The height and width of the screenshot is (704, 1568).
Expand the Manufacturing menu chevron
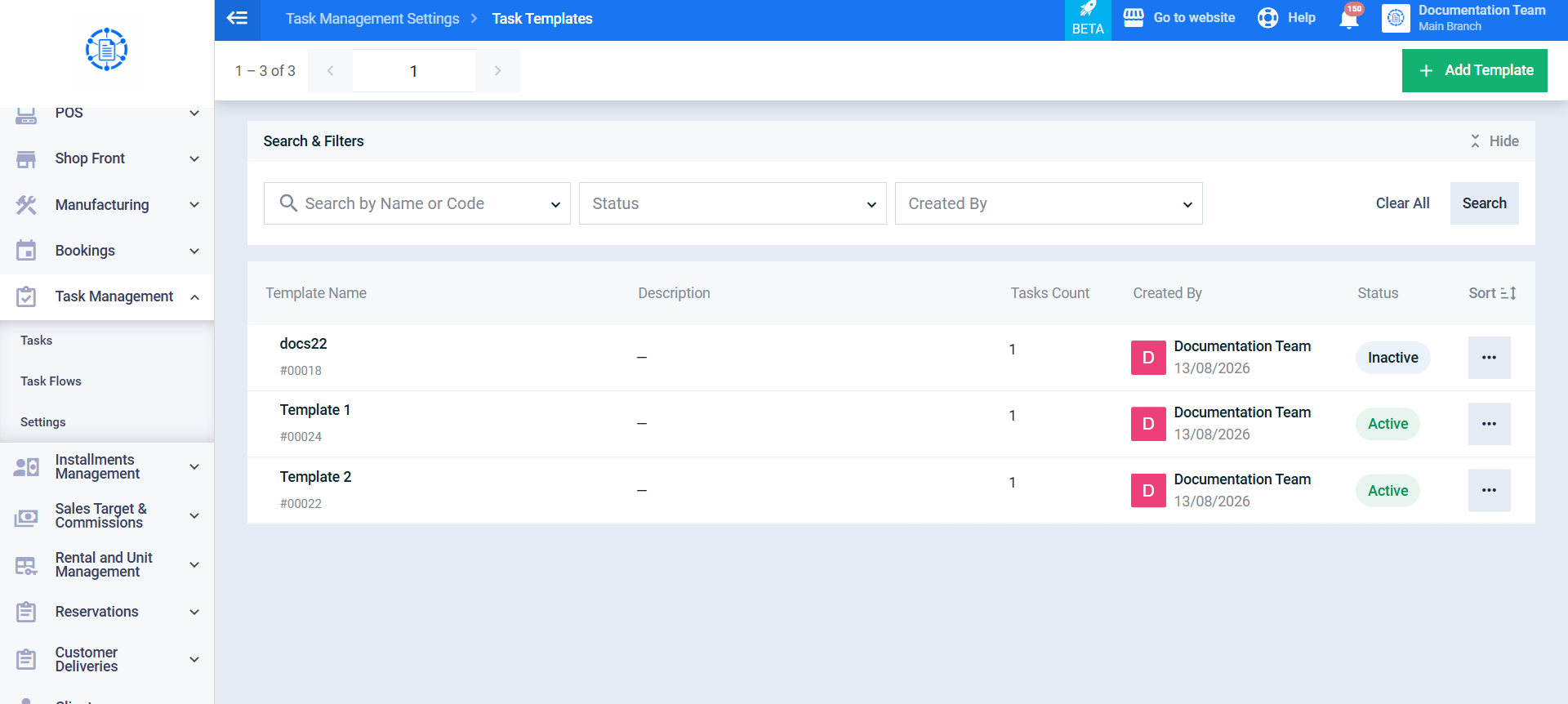194,205
